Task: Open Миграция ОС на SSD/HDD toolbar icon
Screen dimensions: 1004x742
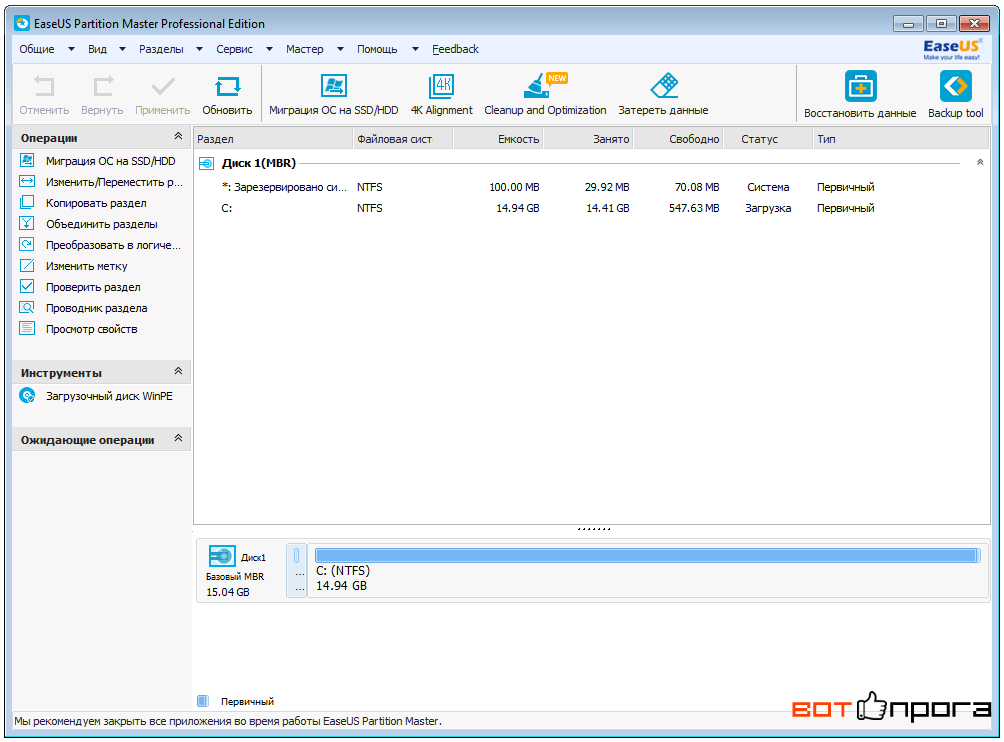Action: click(334, 86)
